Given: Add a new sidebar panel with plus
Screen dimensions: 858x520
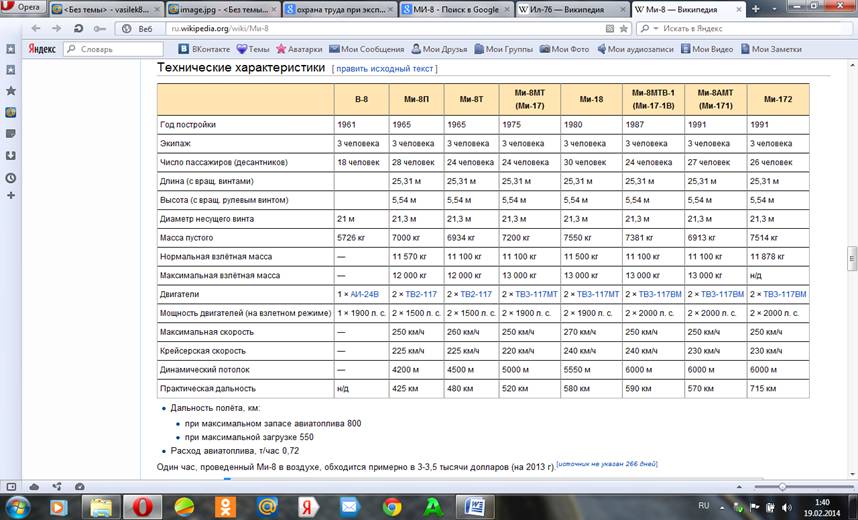Looking at the screenshot, I should pyautogui.click(x=10, y=196).
